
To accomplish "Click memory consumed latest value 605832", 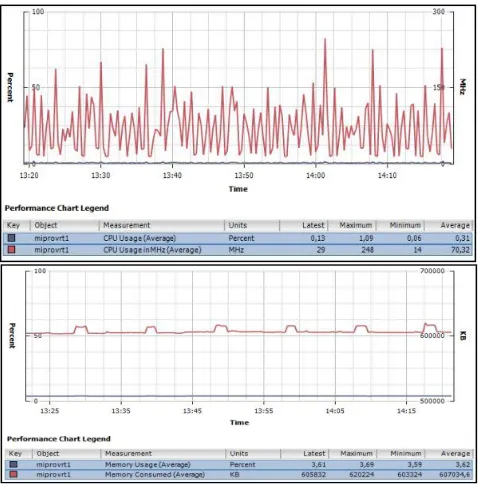I will (x=313, y=474).
